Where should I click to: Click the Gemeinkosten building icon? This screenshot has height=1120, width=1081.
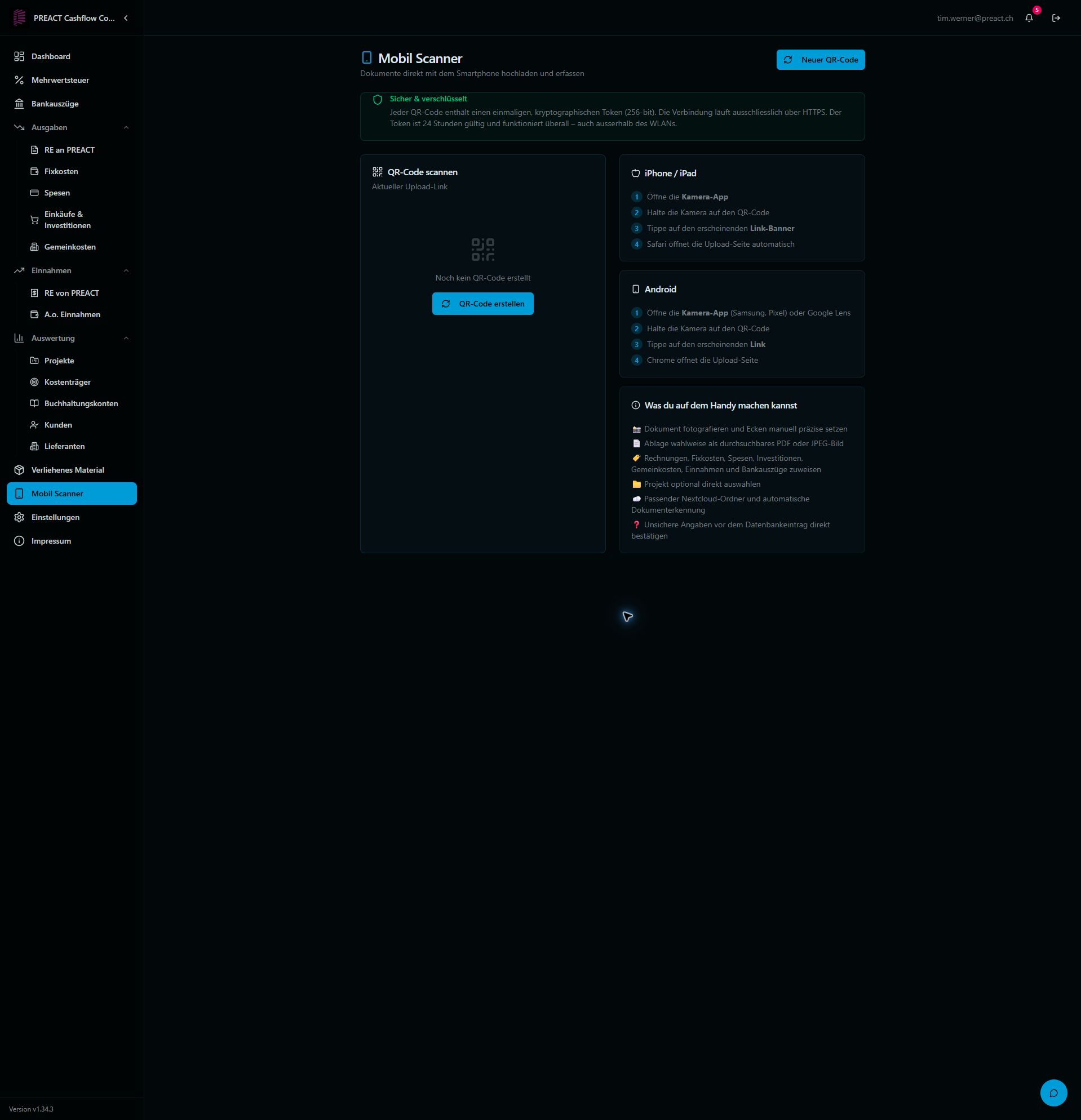pos(34,247)
